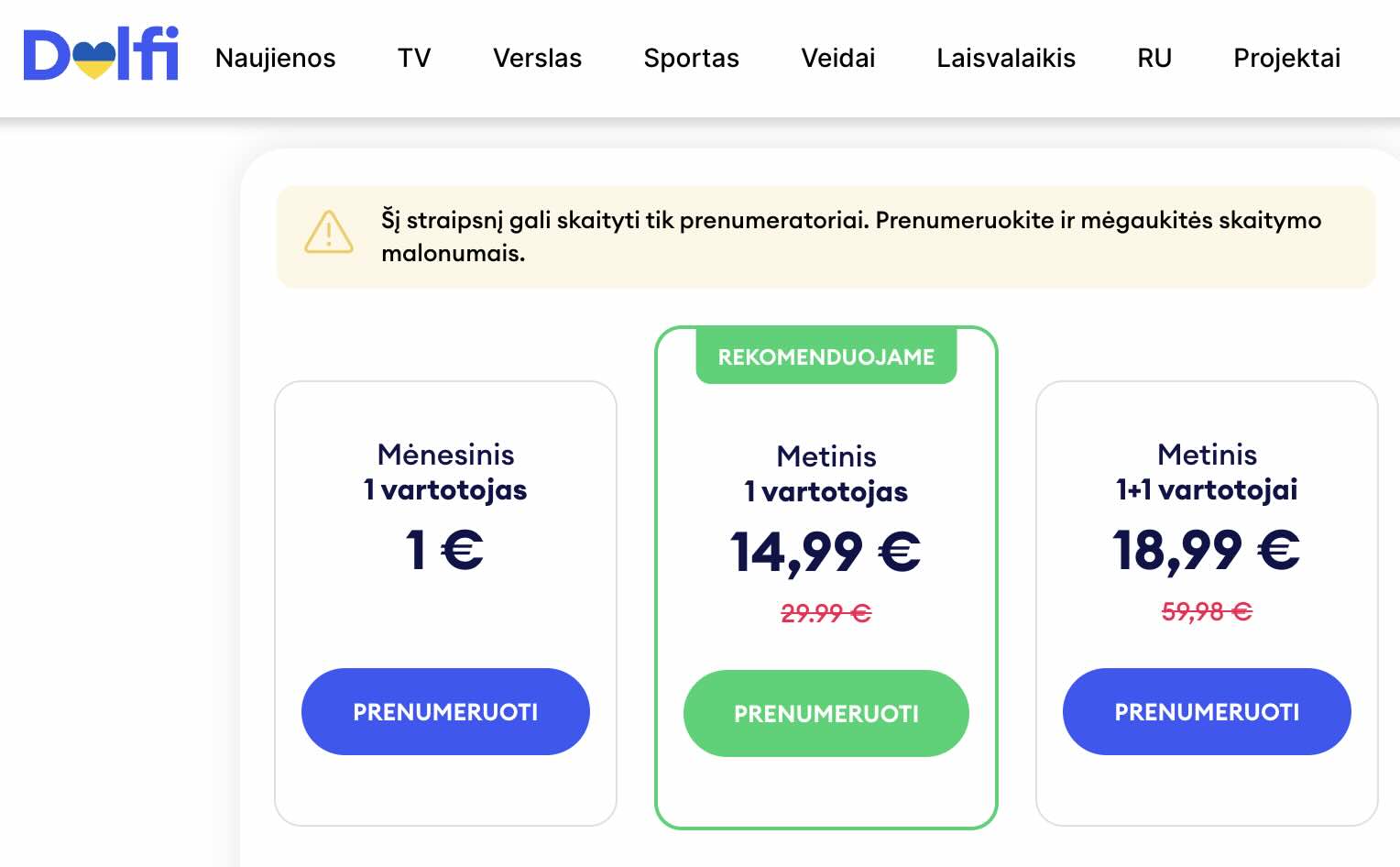Click the crossed-out 29,99 € price
Image resolution: width=1400 pixels, height=867 pixels.
826,612
